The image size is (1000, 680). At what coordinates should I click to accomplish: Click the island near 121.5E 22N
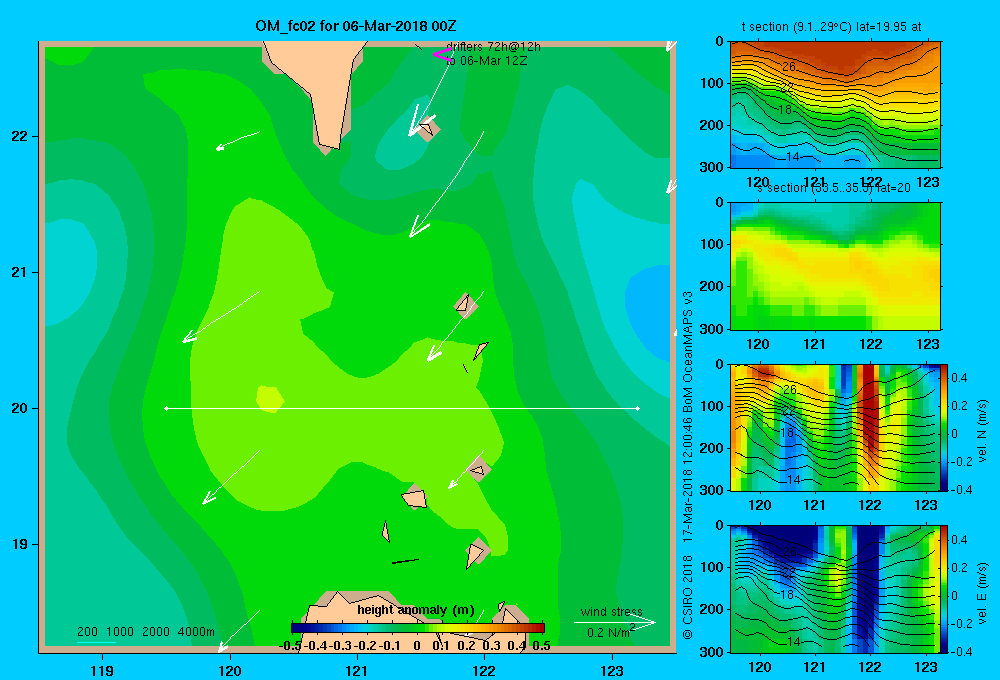tap(428, 128)
